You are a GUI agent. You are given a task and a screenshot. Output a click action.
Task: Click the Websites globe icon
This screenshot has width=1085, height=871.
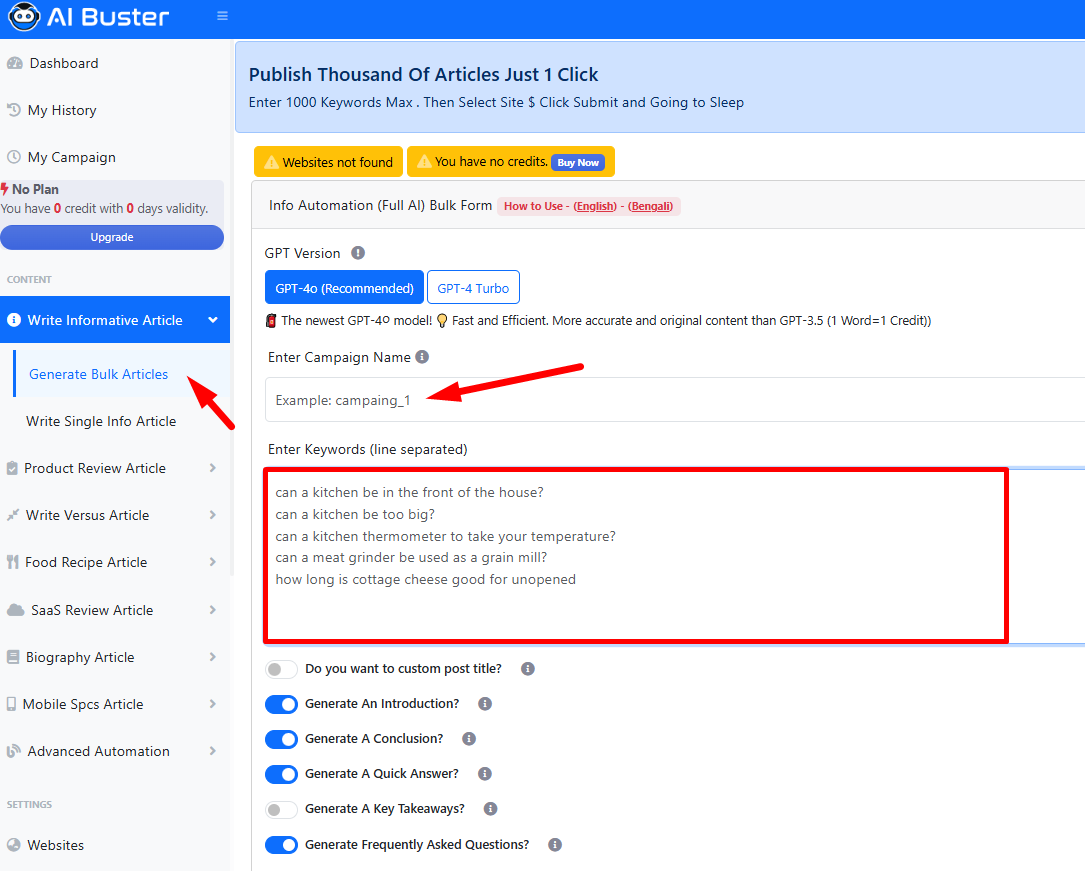point(13,845)
